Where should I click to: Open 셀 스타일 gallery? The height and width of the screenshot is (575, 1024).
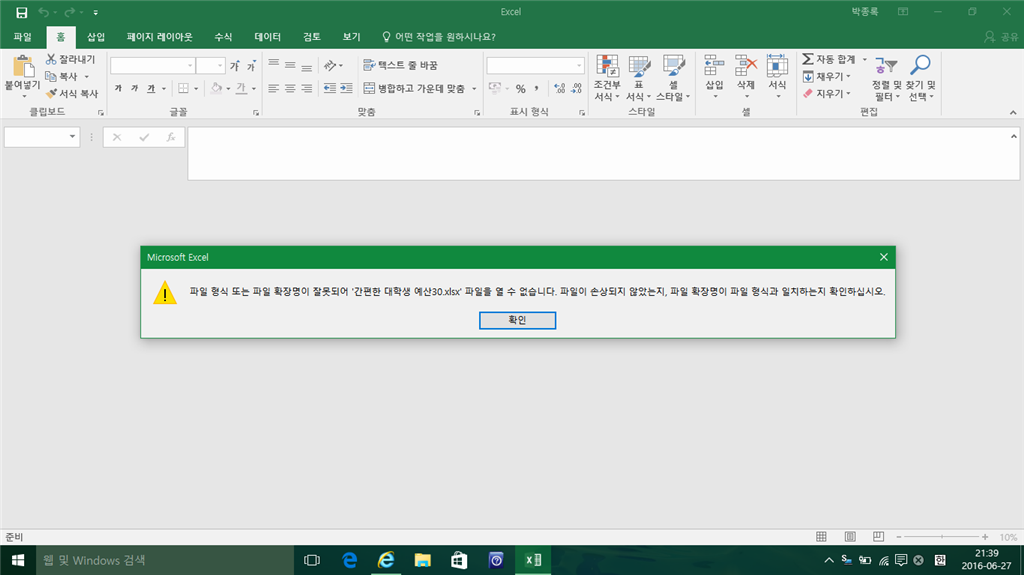673,78
